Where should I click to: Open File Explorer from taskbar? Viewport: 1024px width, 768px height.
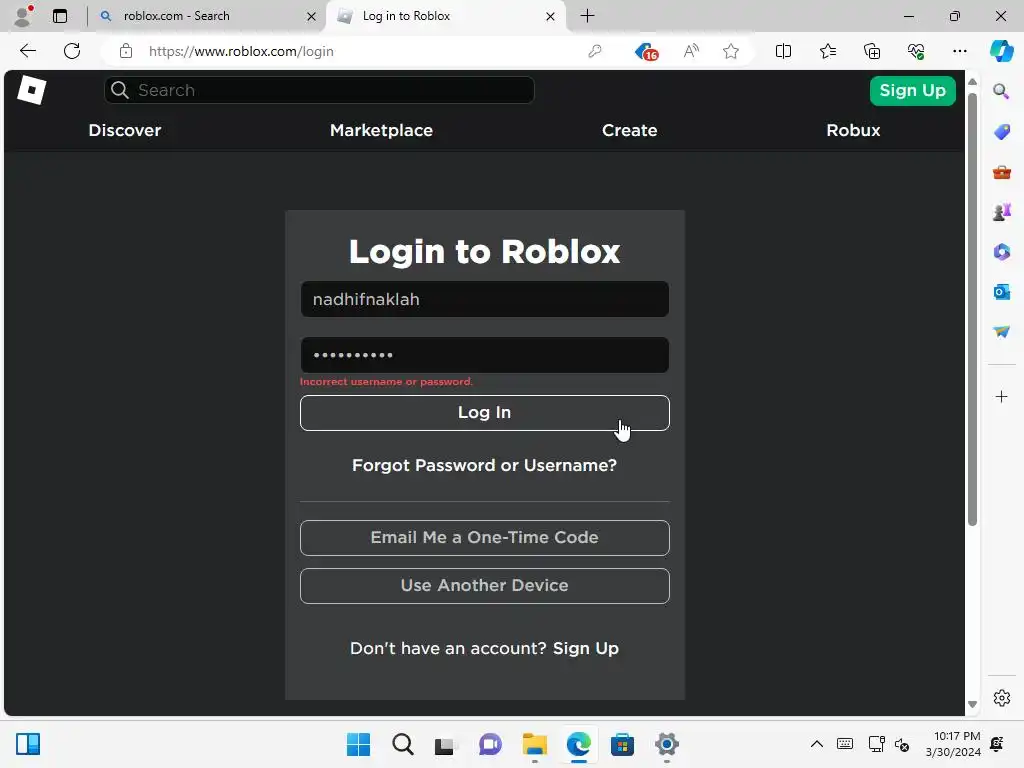pos(534,744)
